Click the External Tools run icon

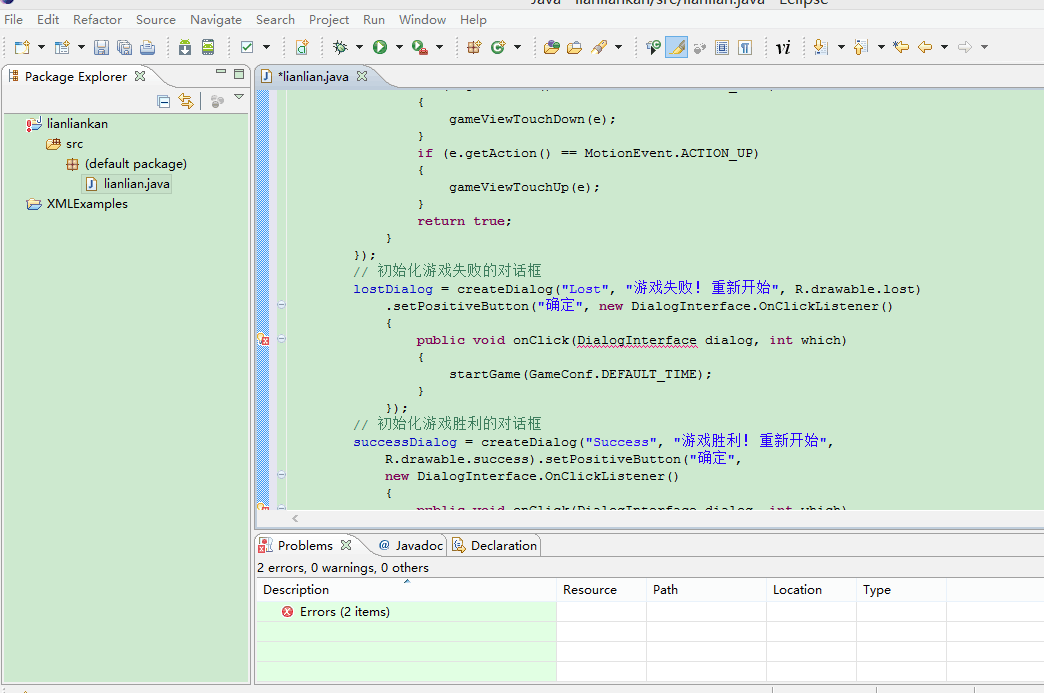tap(419, 47)
